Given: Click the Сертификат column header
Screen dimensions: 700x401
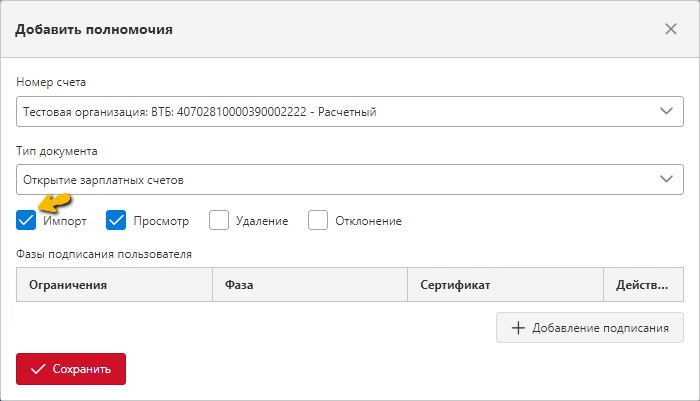Looking at the screenshot, I should click(505, 285).
